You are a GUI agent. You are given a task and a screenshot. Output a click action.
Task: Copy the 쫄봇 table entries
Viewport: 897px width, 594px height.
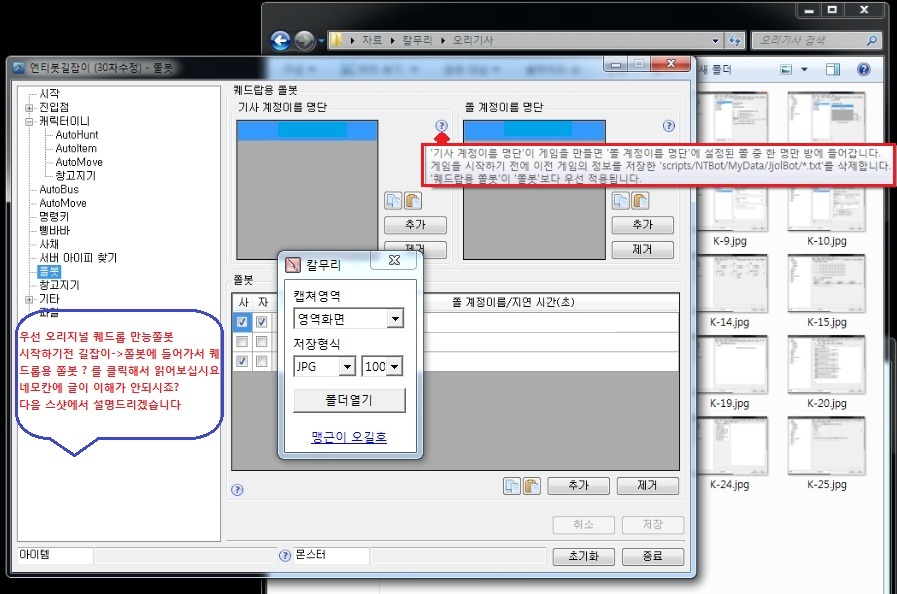512,486
